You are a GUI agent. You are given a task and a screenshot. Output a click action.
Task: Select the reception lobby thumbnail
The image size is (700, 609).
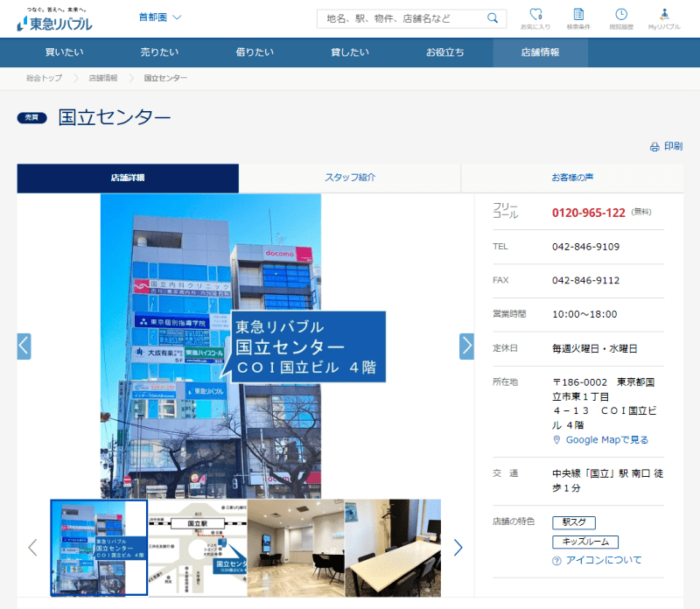tap(296, 548)
